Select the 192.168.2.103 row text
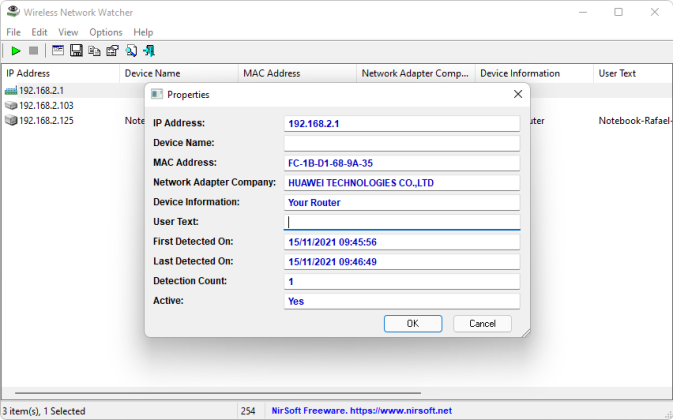673x420 pixels. [46, 106]
